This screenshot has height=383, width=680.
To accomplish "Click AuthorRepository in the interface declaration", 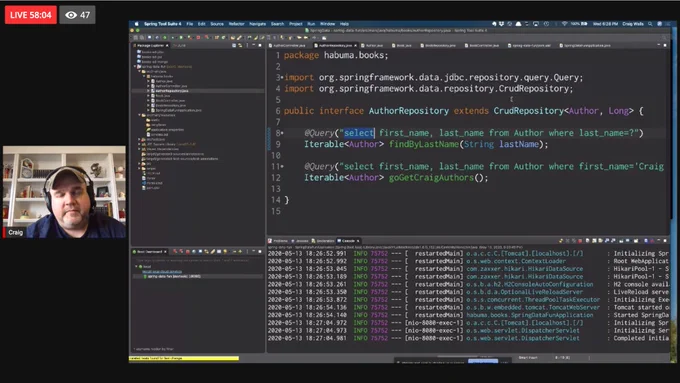I will coord(409,111).
